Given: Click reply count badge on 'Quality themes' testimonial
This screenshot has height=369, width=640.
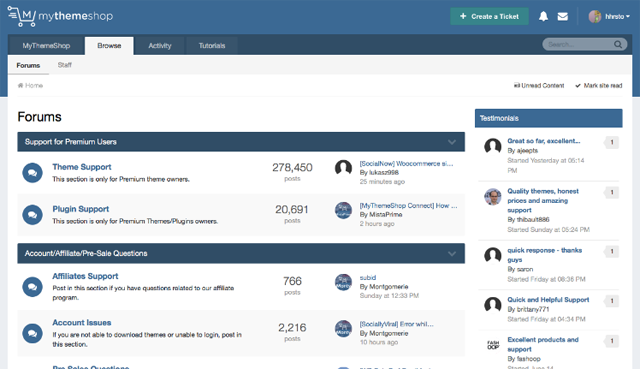Looking at the screenshot, I should coord(611,192).
